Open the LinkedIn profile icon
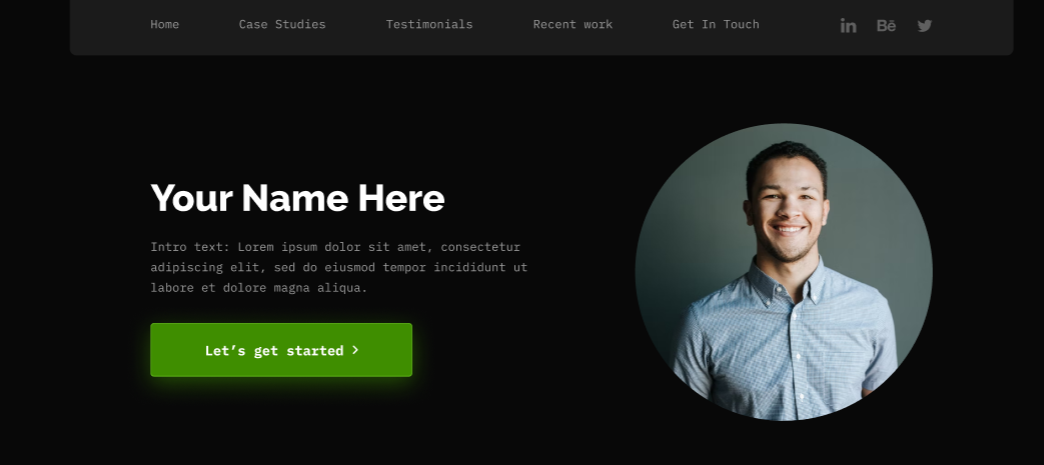The height and width of the screenshot is (465, 1044). 848,25
